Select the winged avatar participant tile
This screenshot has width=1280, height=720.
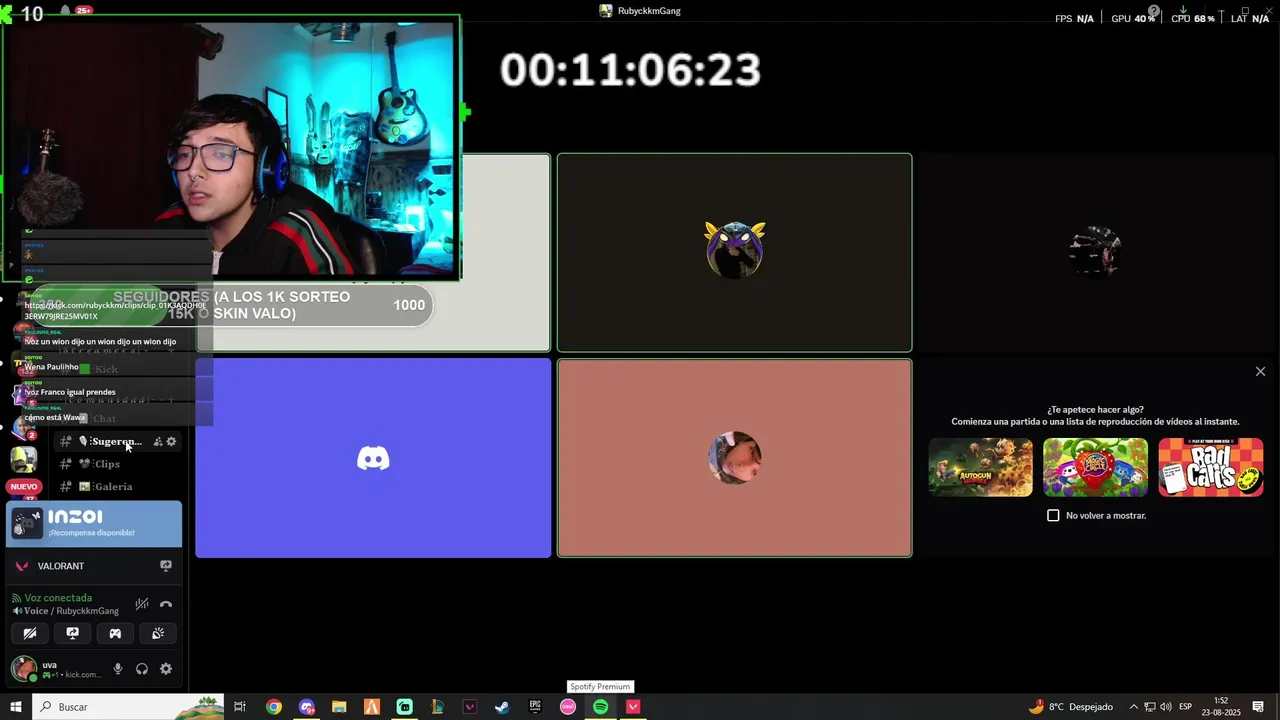(734, 252)
